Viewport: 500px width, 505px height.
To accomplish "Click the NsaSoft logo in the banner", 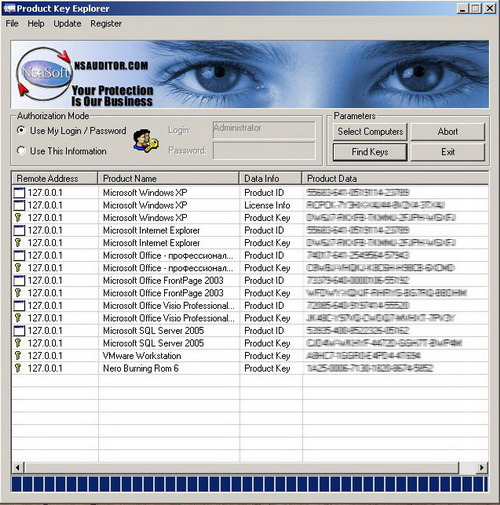I will click(x=44, y=73).
